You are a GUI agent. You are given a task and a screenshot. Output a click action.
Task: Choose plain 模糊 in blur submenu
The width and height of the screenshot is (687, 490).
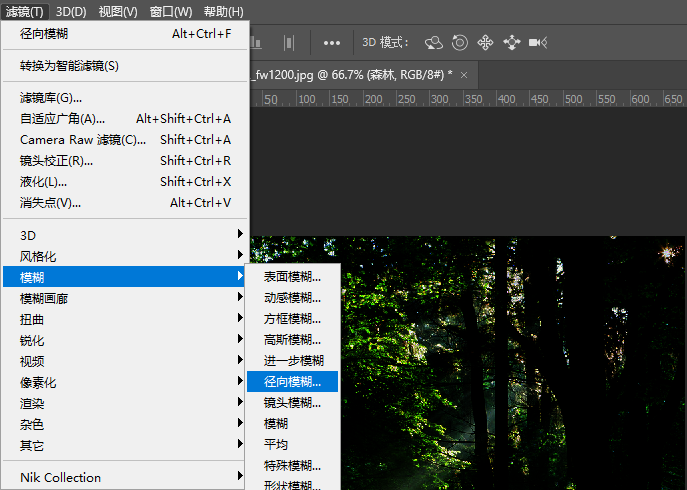[x=293, y=424]
